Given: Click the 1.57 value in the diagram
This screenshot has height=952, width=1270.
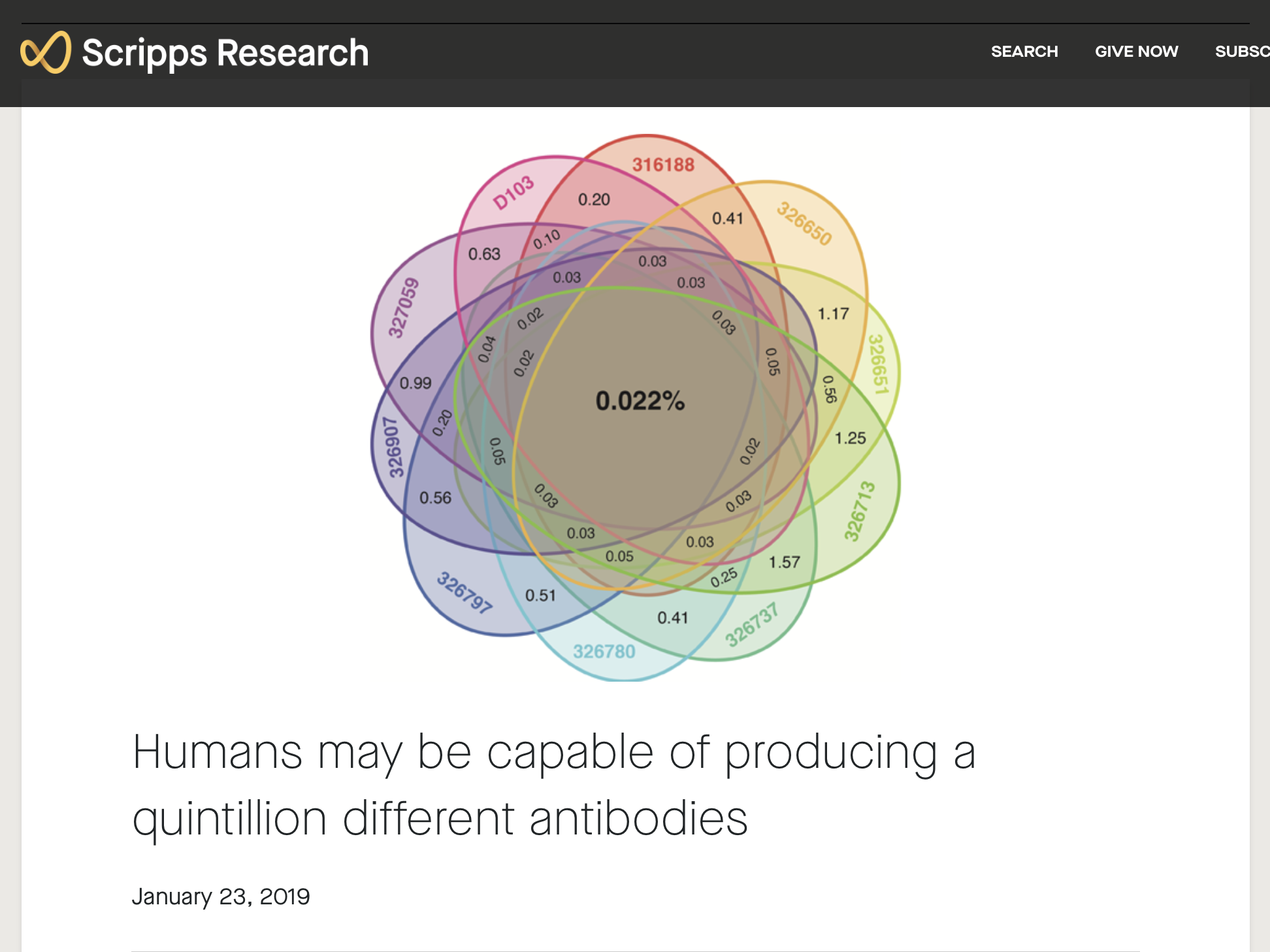Looking at the screenshot, I should pos(784,562).
